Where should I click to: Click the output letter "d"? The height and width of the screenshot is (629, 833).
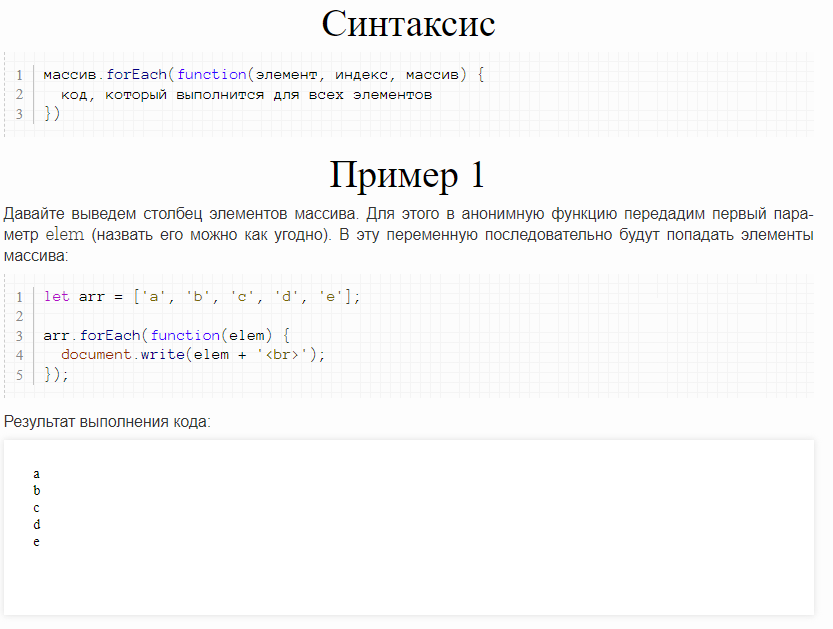[x=37, y=524]
